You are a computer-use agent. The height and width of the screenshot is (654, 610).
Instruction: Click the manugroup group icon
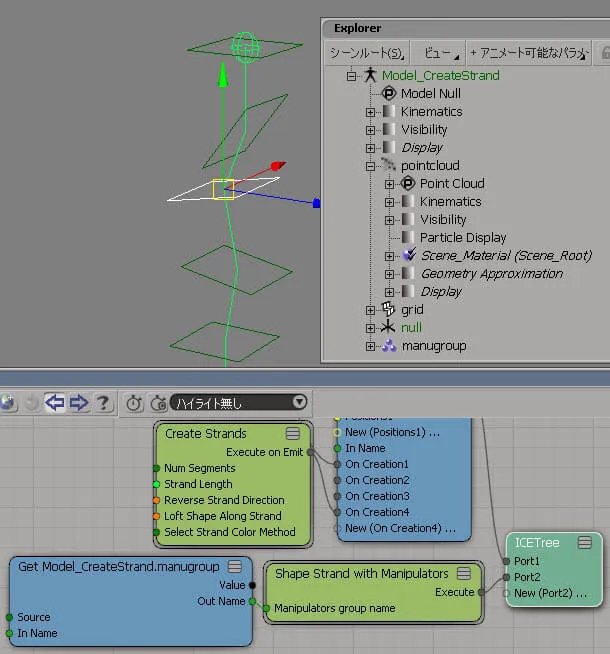(389, 345)
